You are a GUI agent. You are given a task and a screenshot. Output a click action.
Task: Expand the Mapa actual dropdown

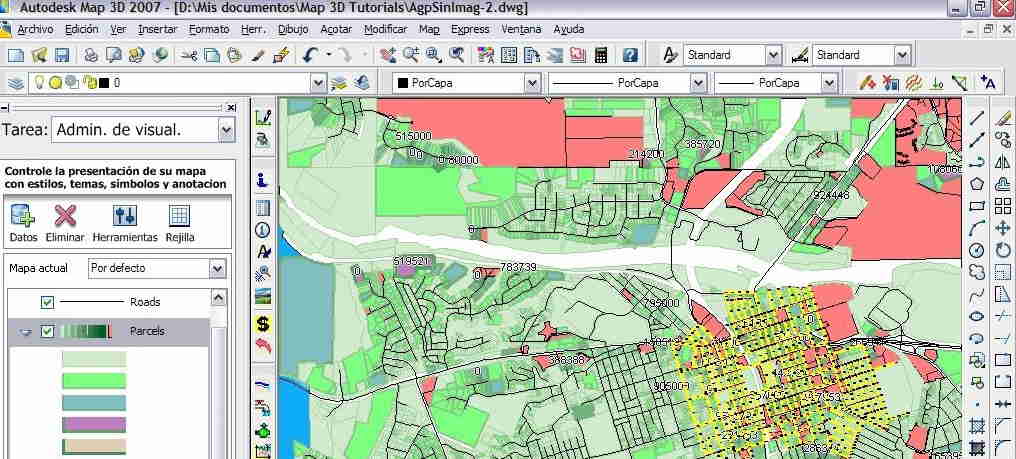[x=217, y=268]
